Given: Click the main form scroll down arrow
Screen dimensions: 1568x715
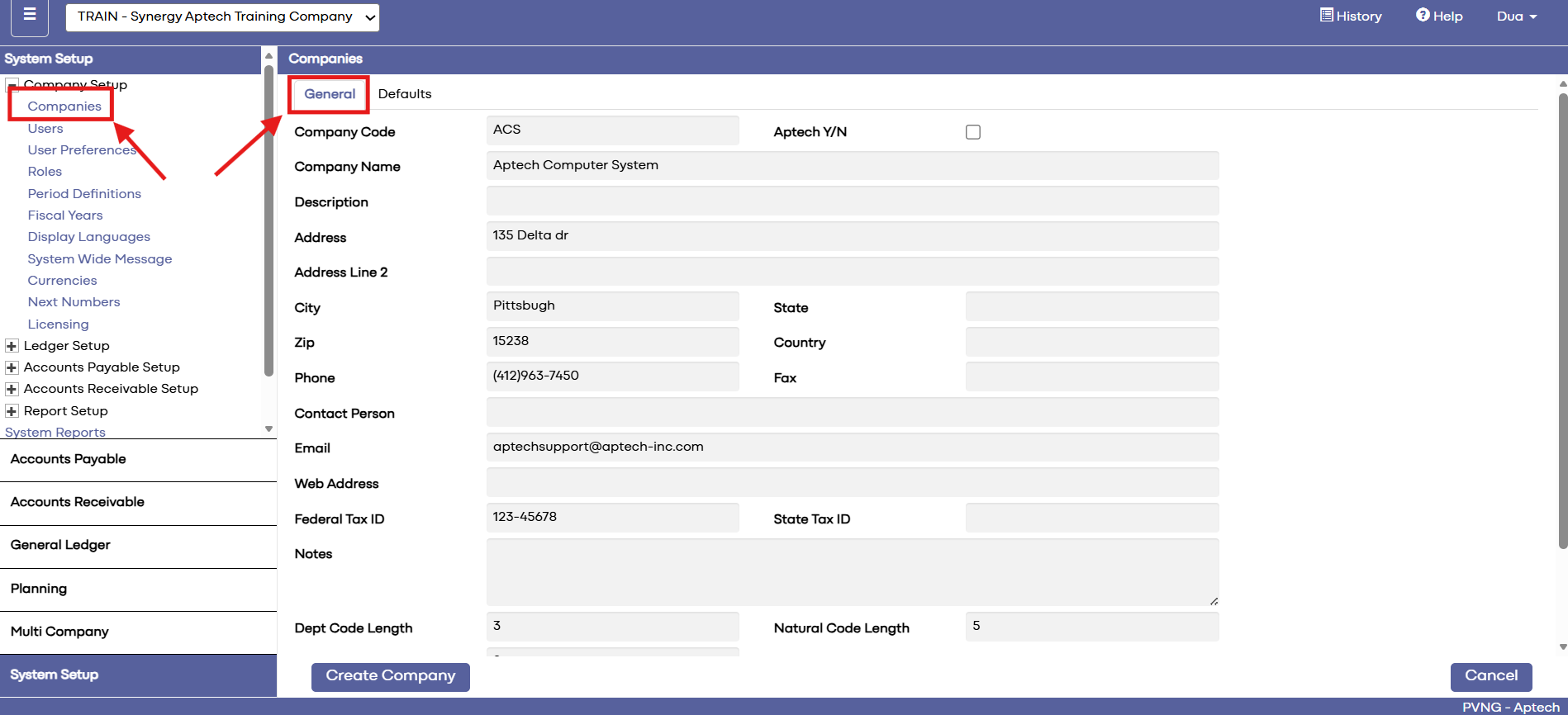Looking at the screenshot, I should click(1562, 647).
